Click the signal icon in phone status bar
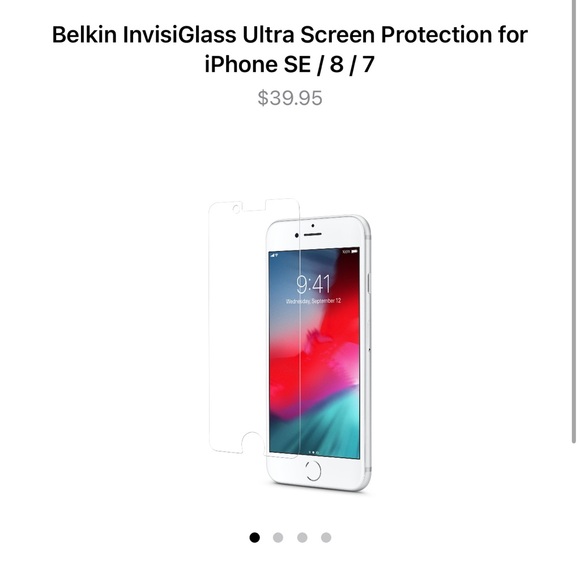 (x=273, y=255)
